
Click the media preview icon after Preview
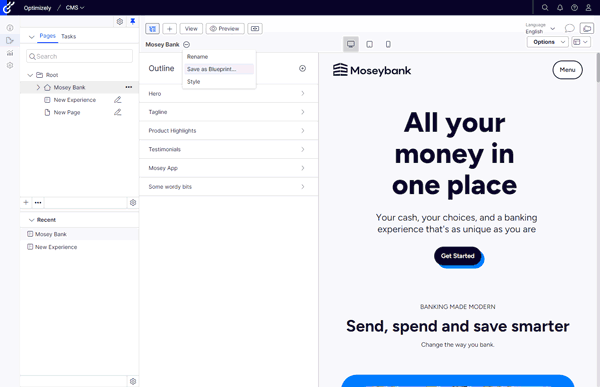point(255,28)
